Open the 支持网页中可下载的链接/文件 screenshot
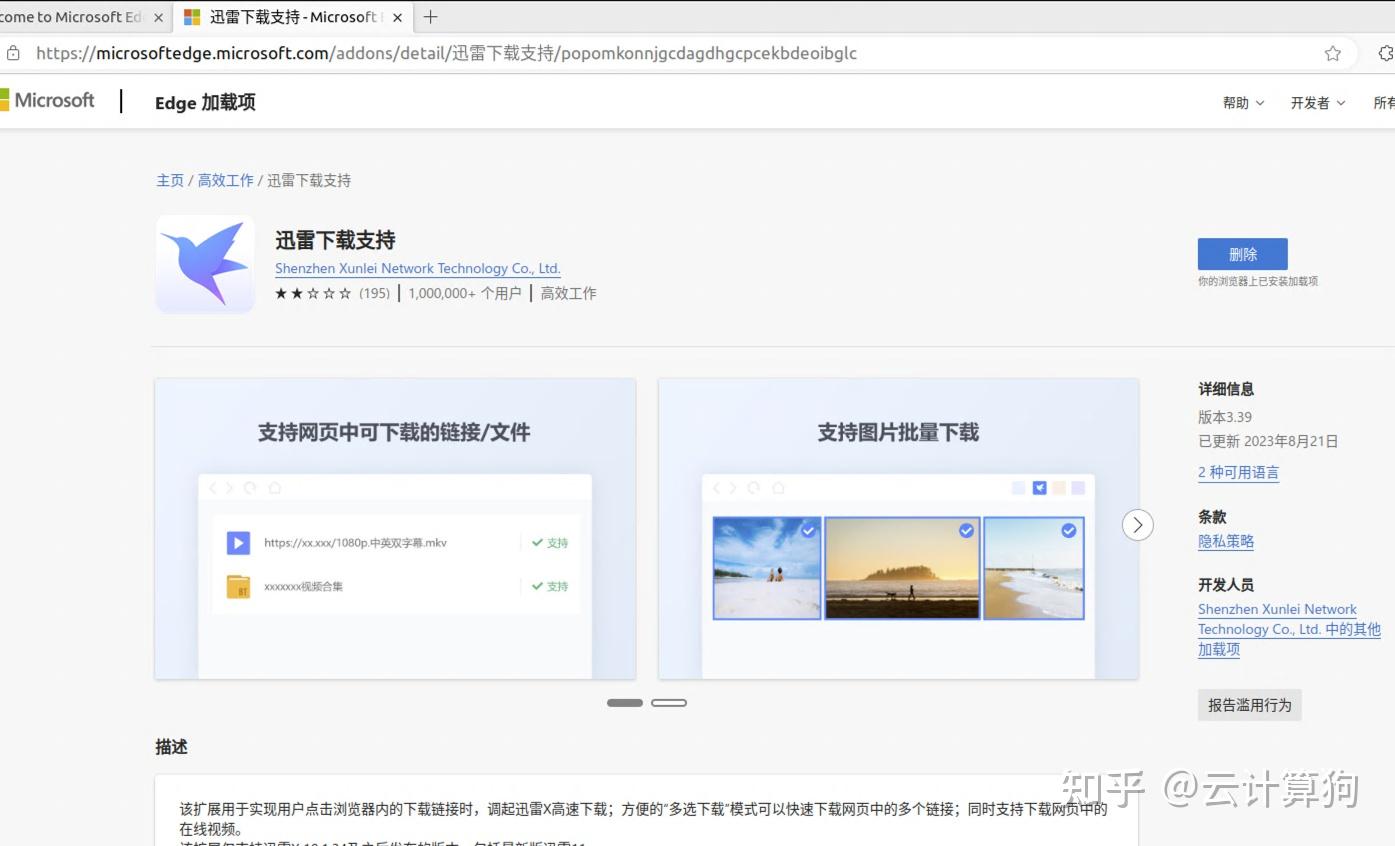 point(395,528)
